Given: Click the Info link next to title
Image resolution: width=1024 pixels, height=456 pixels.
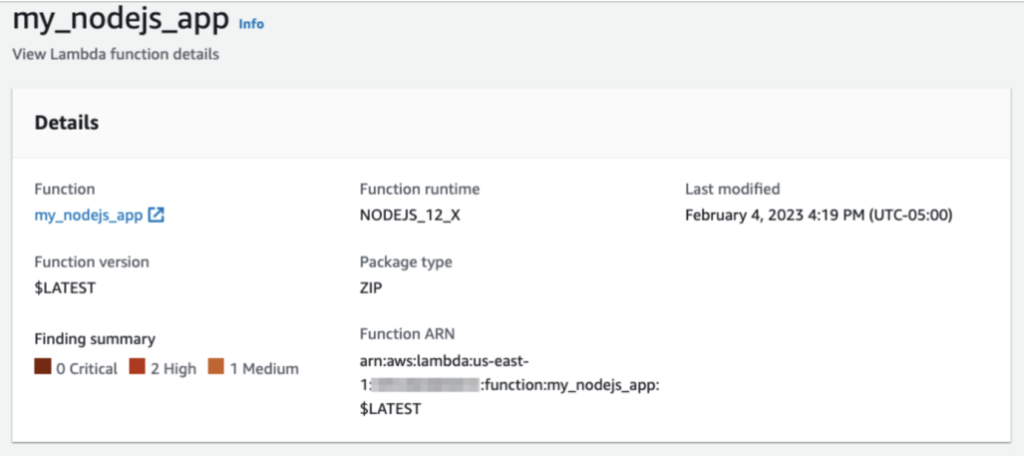Looking at the screenshot, I should coord(251,24).
